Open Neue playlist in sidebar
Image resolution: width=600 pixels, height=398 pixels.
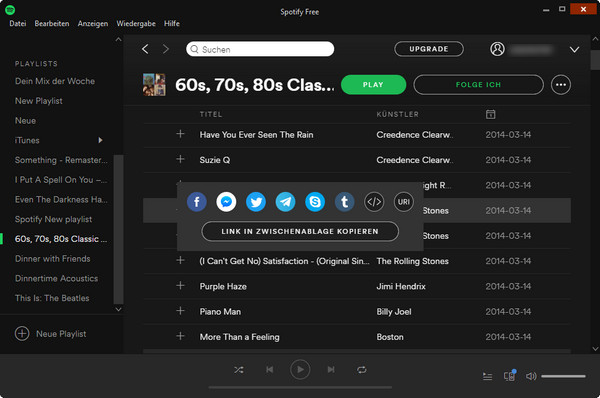tap(25, 121)
